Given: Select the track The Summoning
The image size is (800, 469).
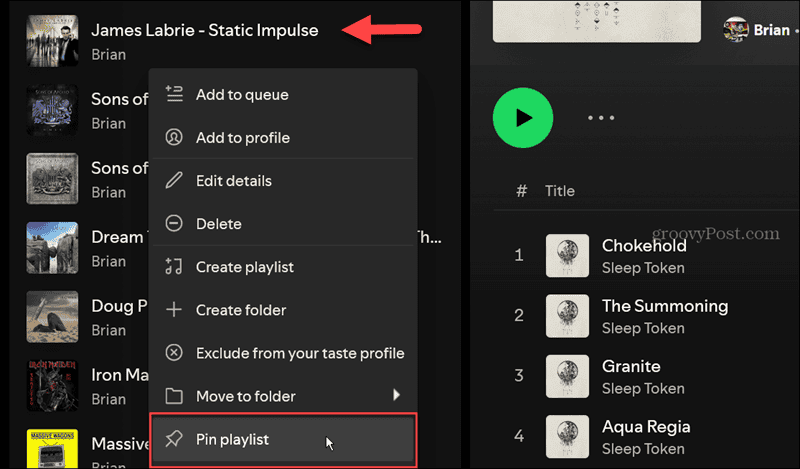Looking at the screenshot, I should click(x=665, y=306).
